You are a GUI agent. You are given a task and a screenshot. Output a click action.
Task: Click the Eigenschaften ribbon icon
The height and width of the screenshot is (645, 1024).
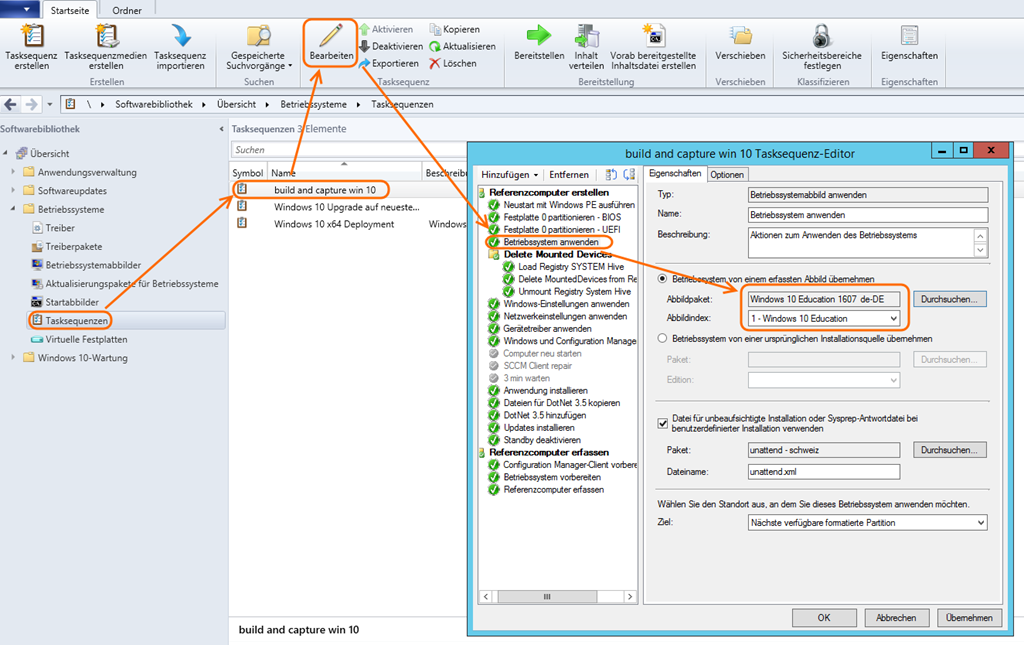coord(909,36)
